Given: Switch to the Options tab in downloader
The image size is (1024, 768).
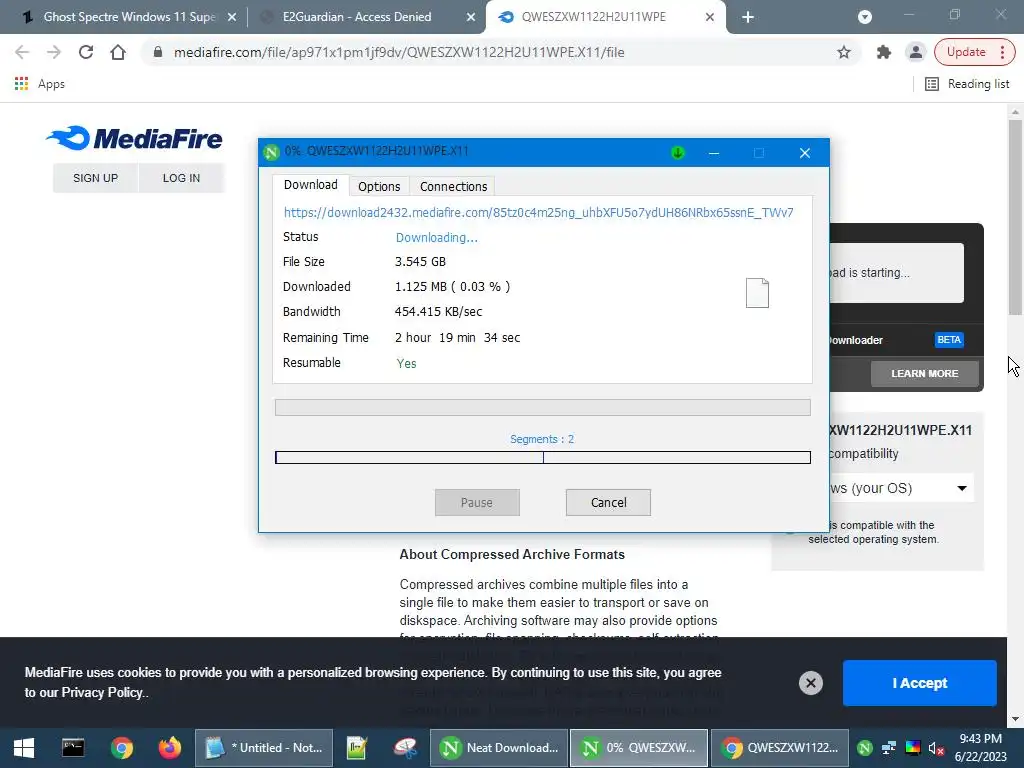Looking at the screenshot, I should (x=379, y=187).
